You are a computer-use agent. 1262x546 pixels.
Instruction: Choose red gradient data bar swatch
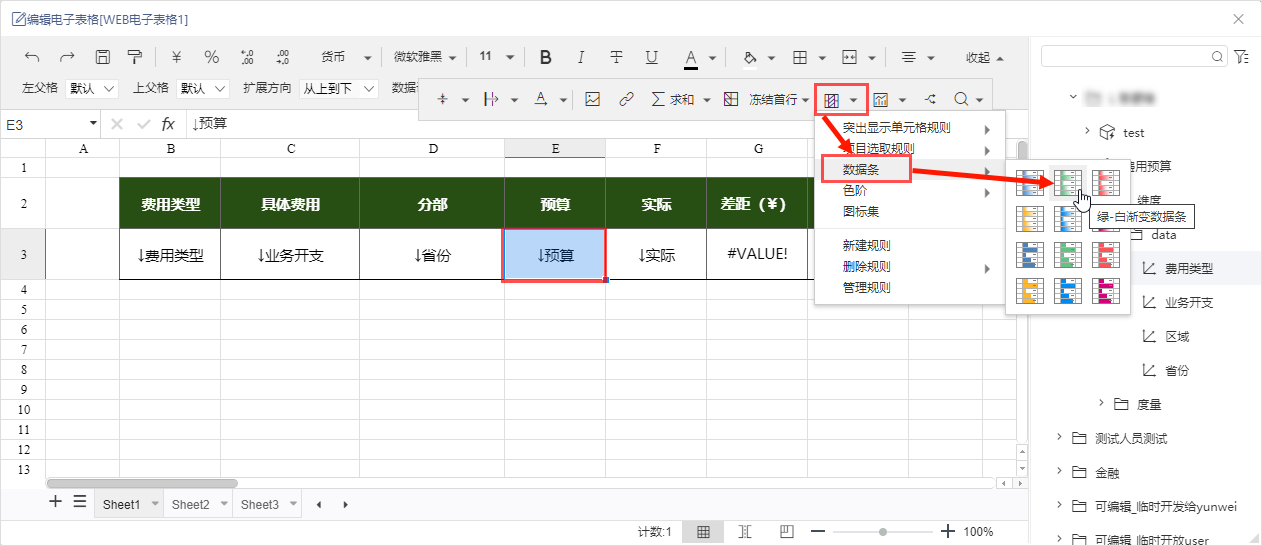coord(1106,182)
